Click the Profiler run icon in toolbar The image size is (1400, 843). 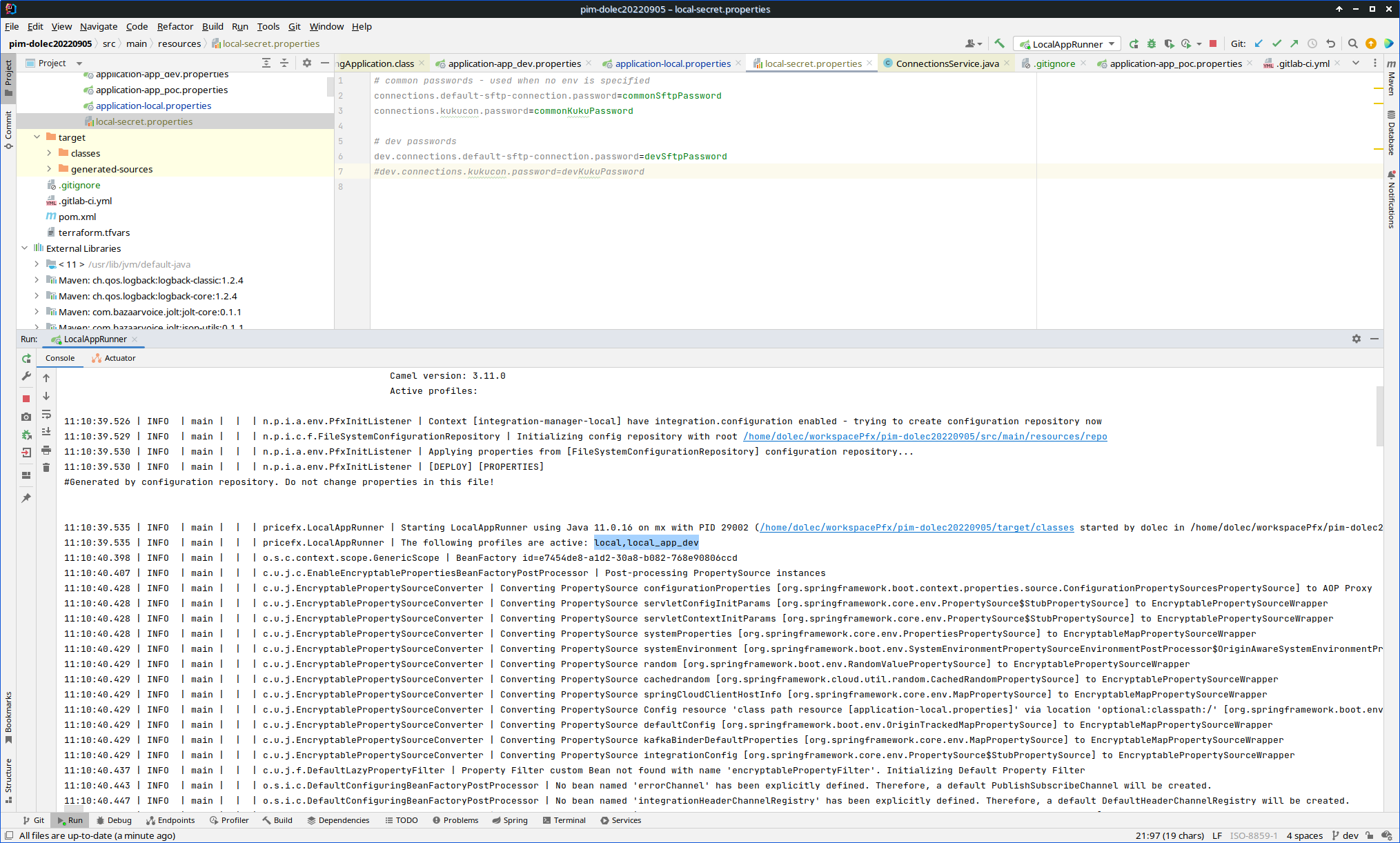(1186, 43)
